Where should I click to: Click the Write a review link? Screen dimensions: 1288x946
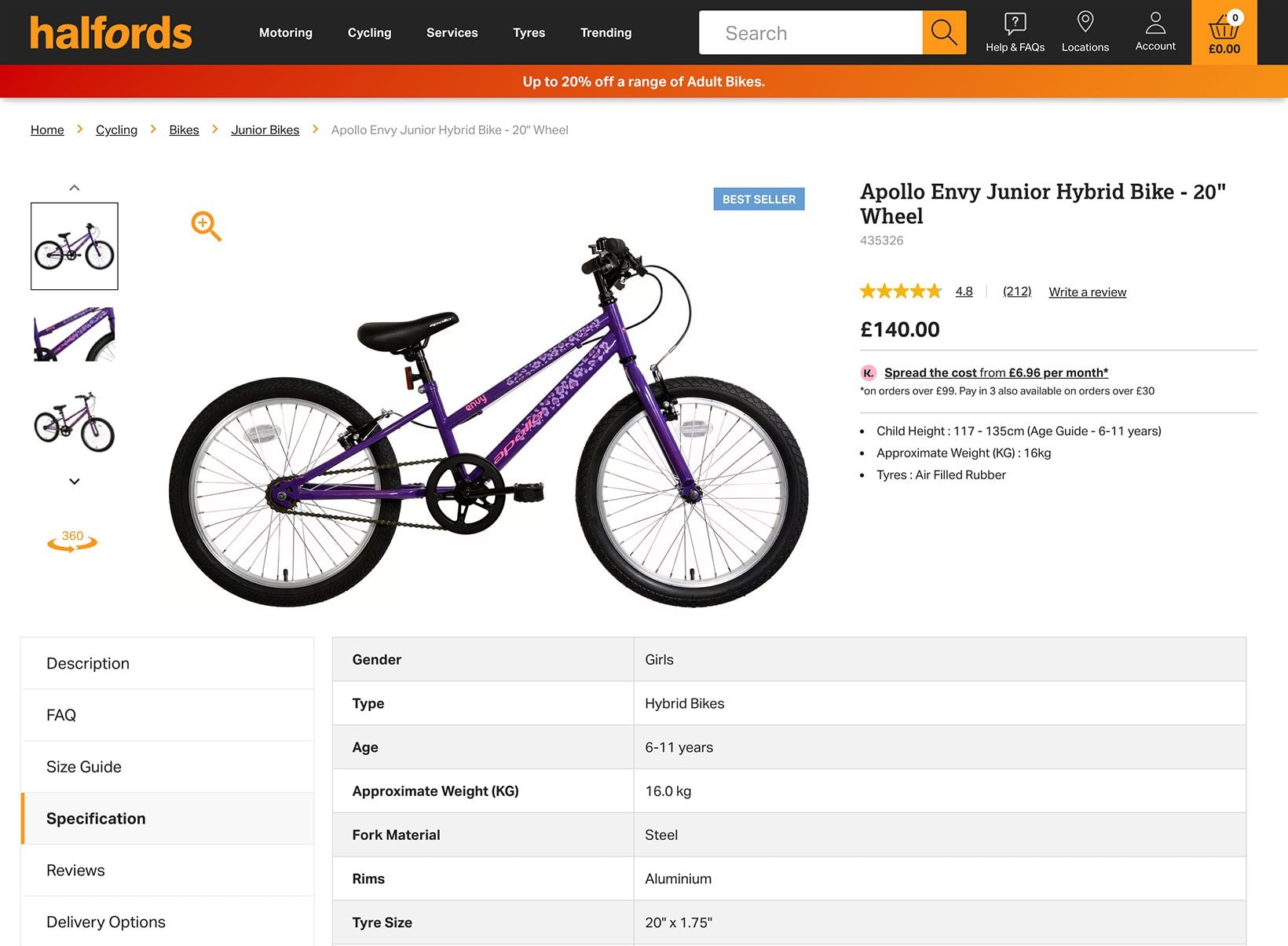(1087, 291)
